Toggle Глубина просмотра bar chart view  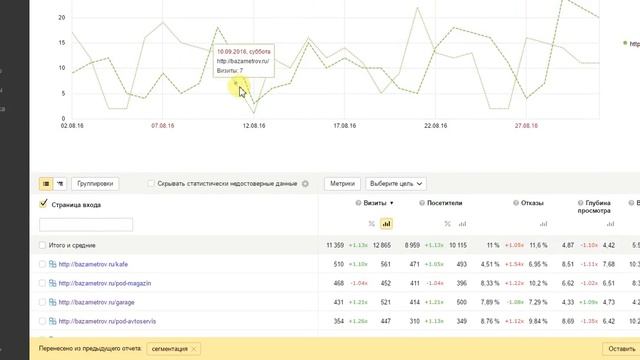610,224
